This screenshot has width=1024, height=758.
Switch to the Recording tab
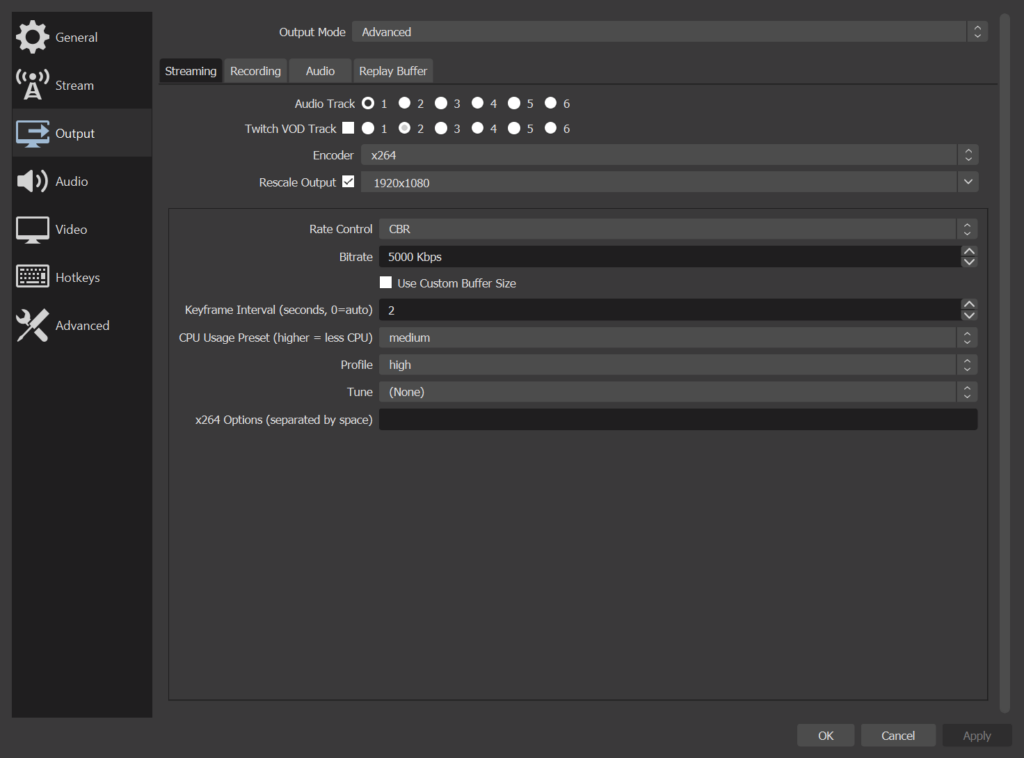[255, 70]
